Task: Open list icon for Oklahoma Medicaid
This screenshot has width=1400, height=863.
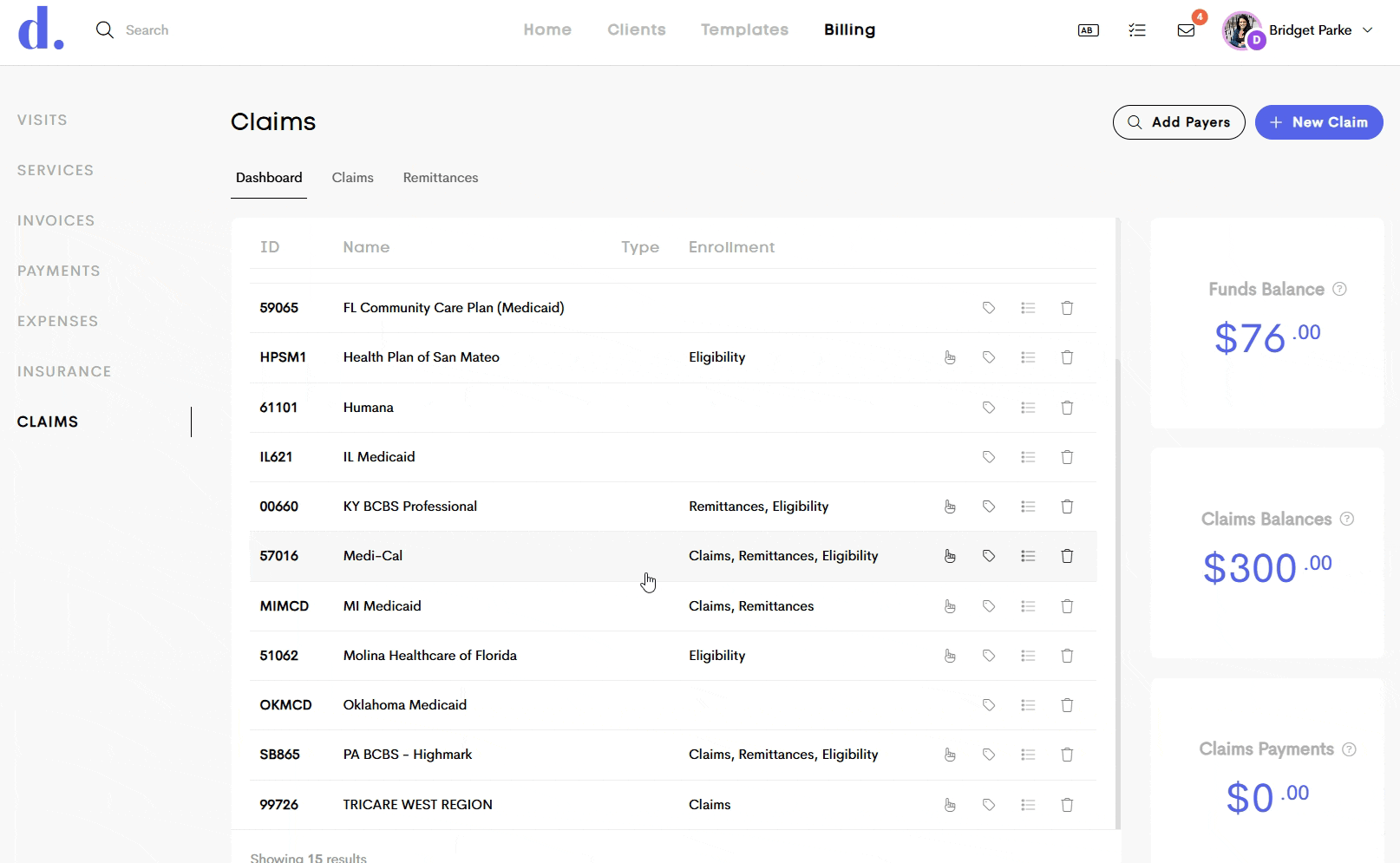Action: pos(1028,705)
